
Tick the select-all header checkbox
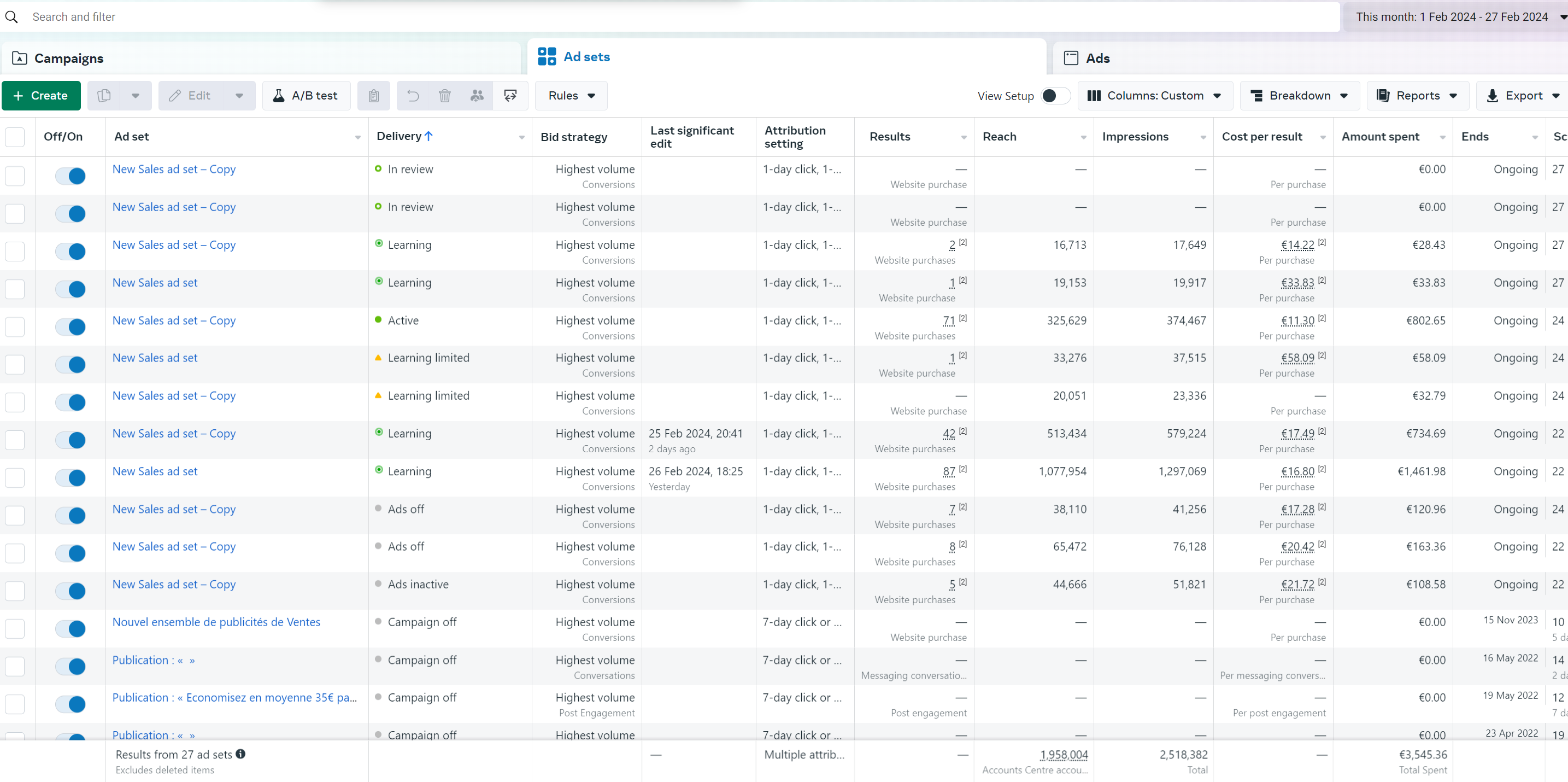[15, 137]
